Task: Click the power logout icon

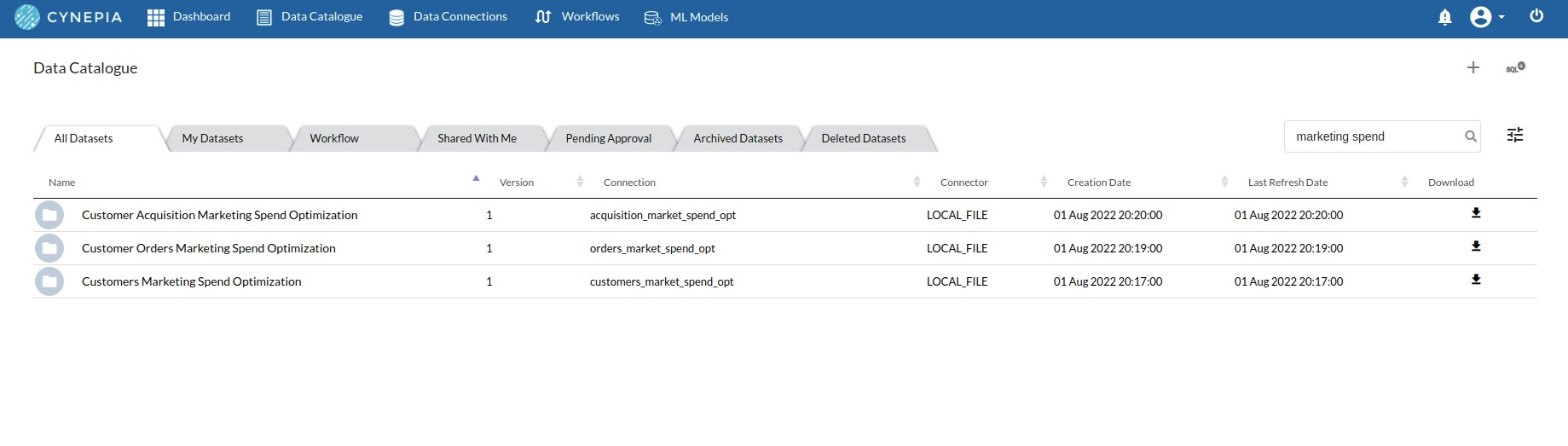Action: (x=1536, y=16)
